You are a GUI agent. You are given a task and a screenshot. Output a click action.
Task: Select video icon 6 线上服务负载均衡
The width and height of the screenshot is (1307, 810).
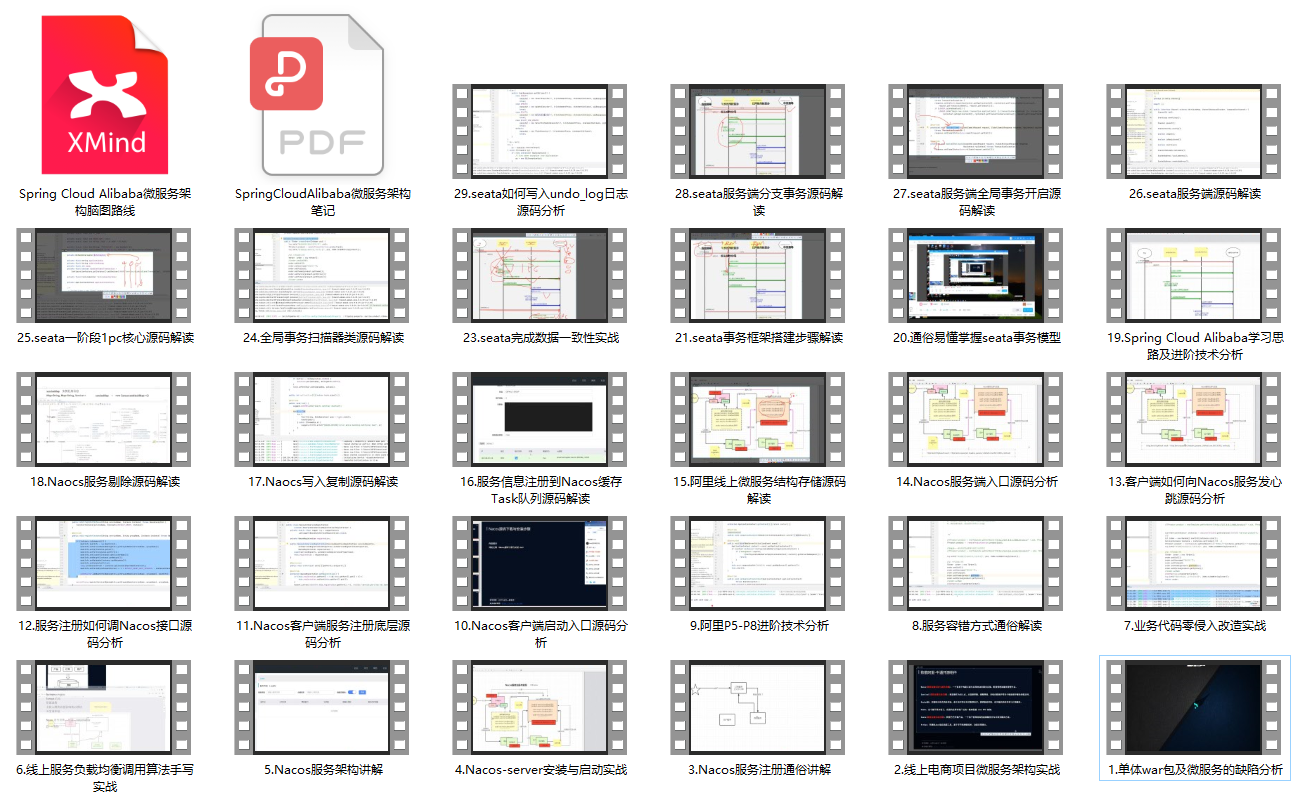click(x=105, y=707)
